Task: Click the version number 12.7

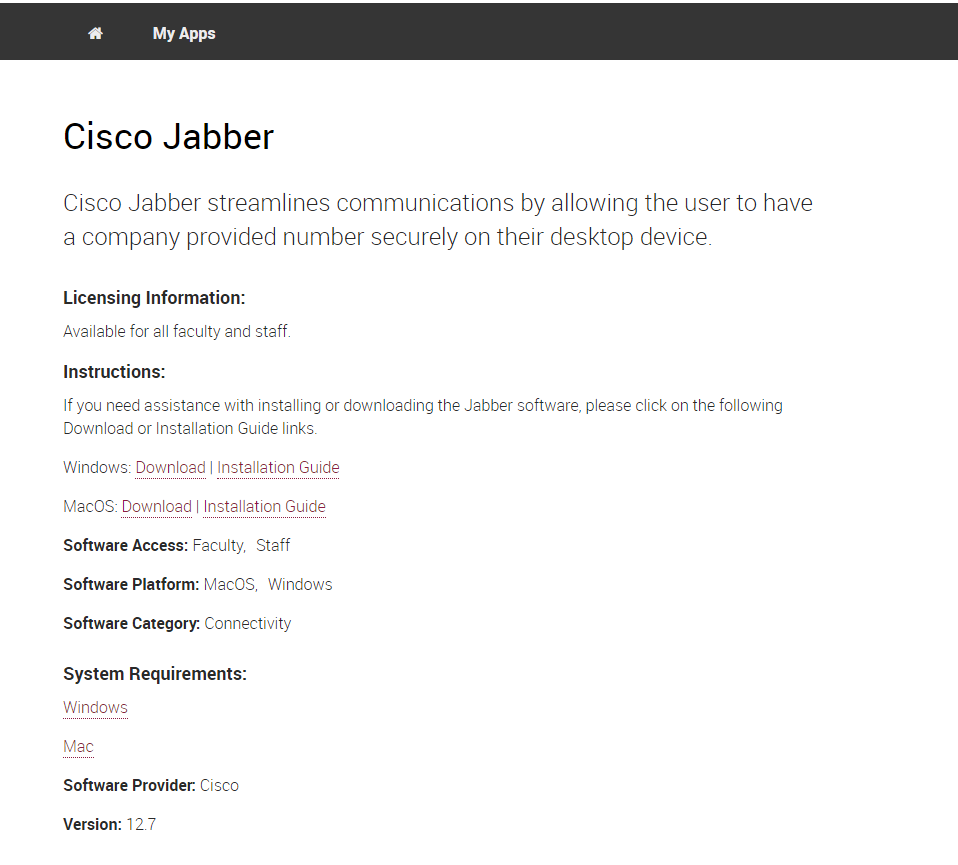Action: 141,825
